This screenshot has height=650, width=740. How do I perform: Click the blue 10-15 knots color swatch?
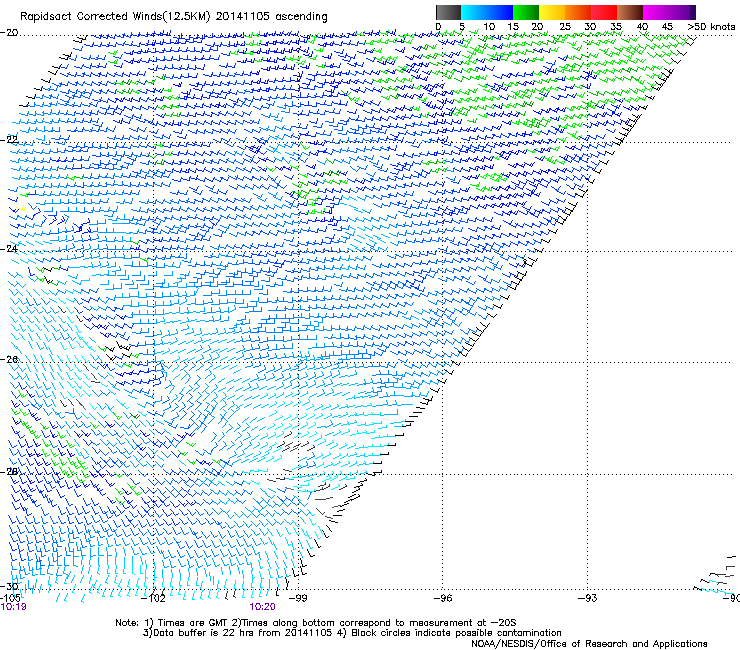[x=500, y=12]
